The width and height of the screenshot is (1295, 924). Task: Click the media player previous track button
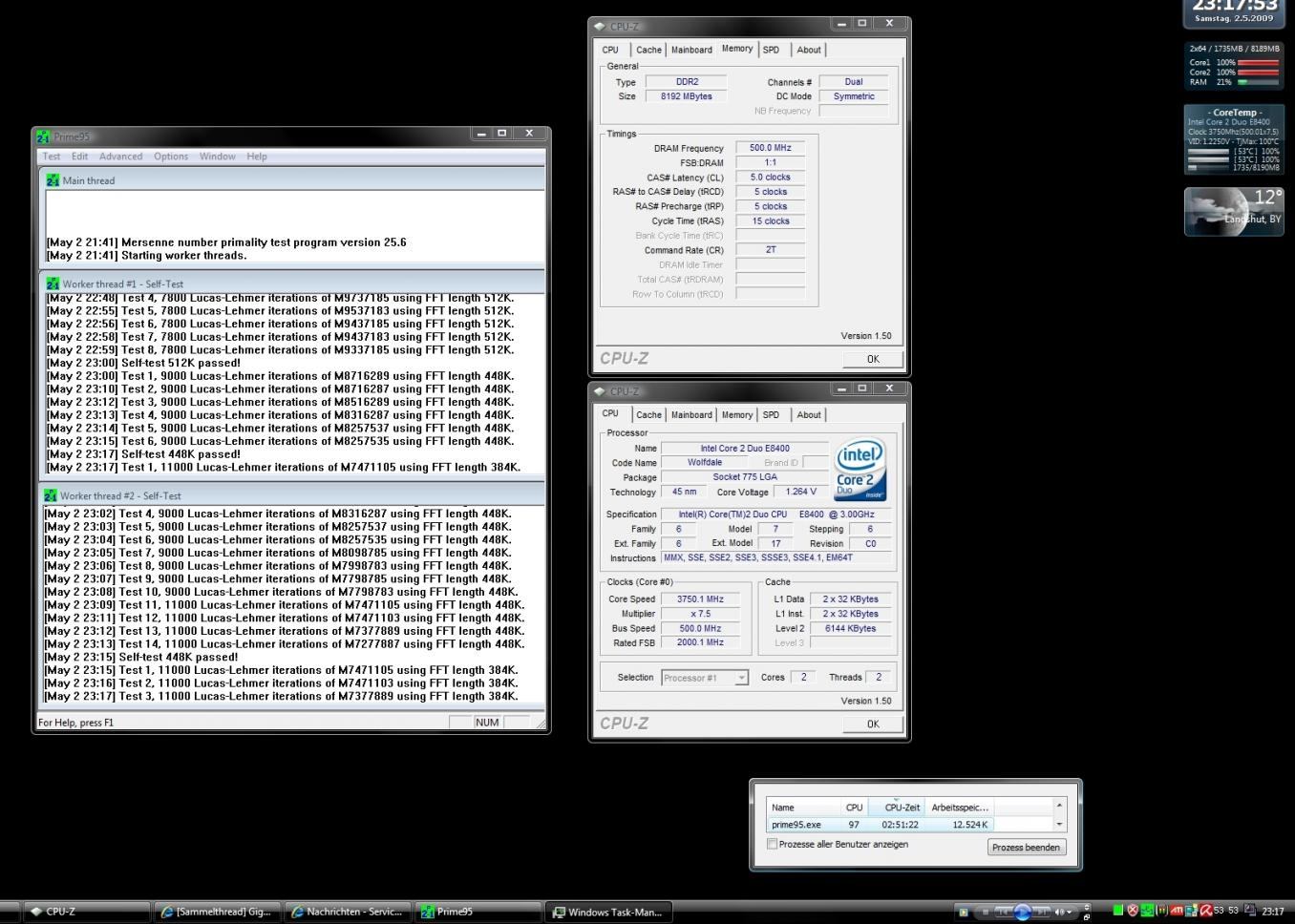[x=1004, y=913]
